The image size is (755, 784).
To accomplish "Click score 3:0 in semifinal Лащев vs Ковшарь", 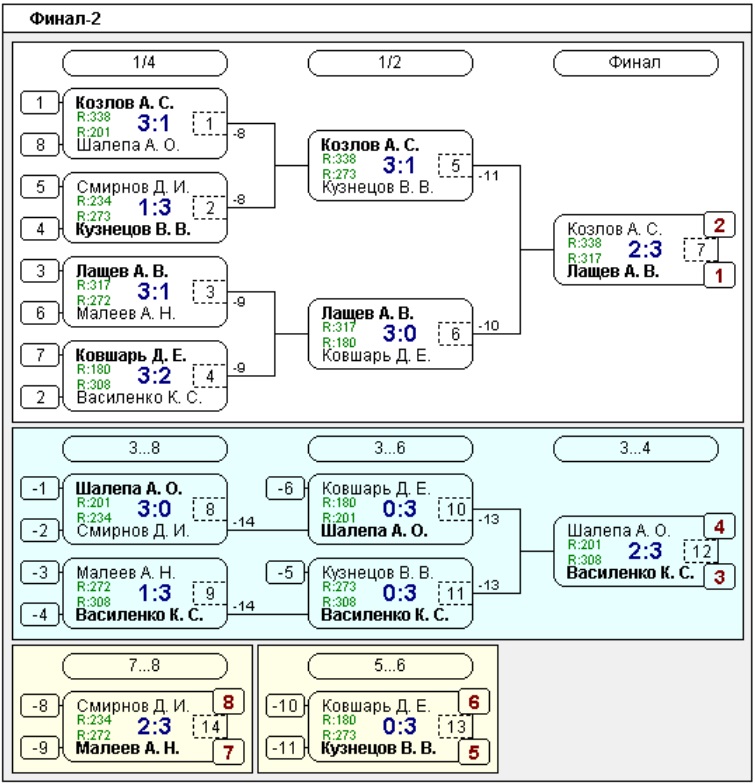I will point(399,334).
